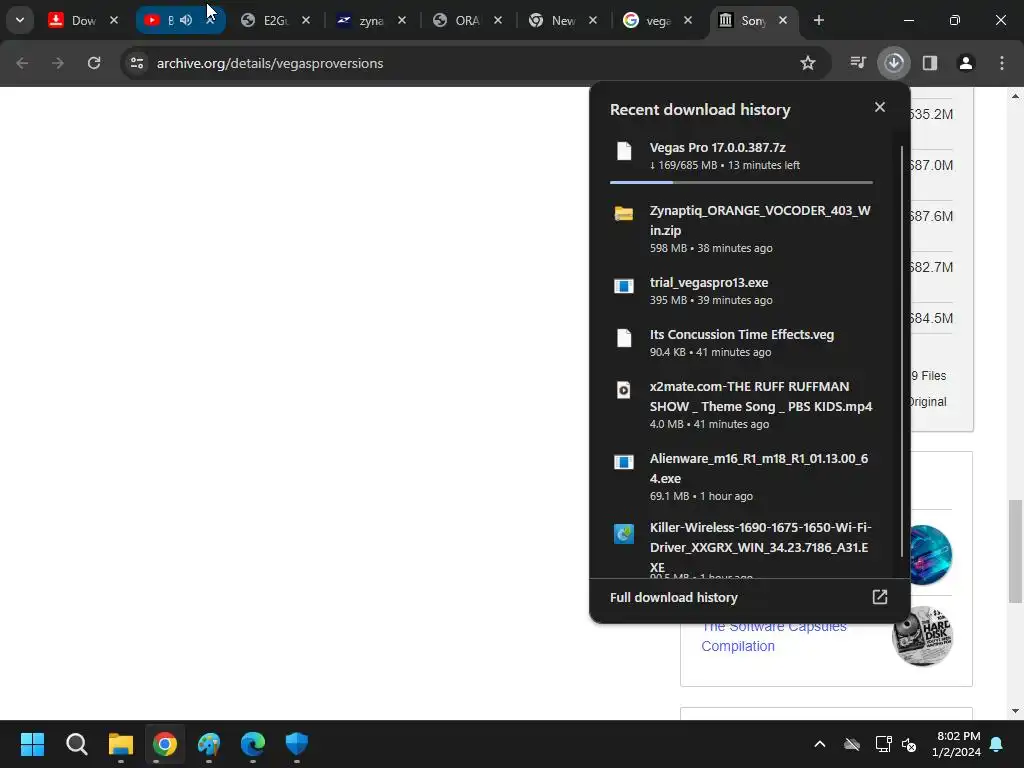Open the clock showing 8:02 PM
The width and height of the screenshot is (1024, 768).
(957, 744)
